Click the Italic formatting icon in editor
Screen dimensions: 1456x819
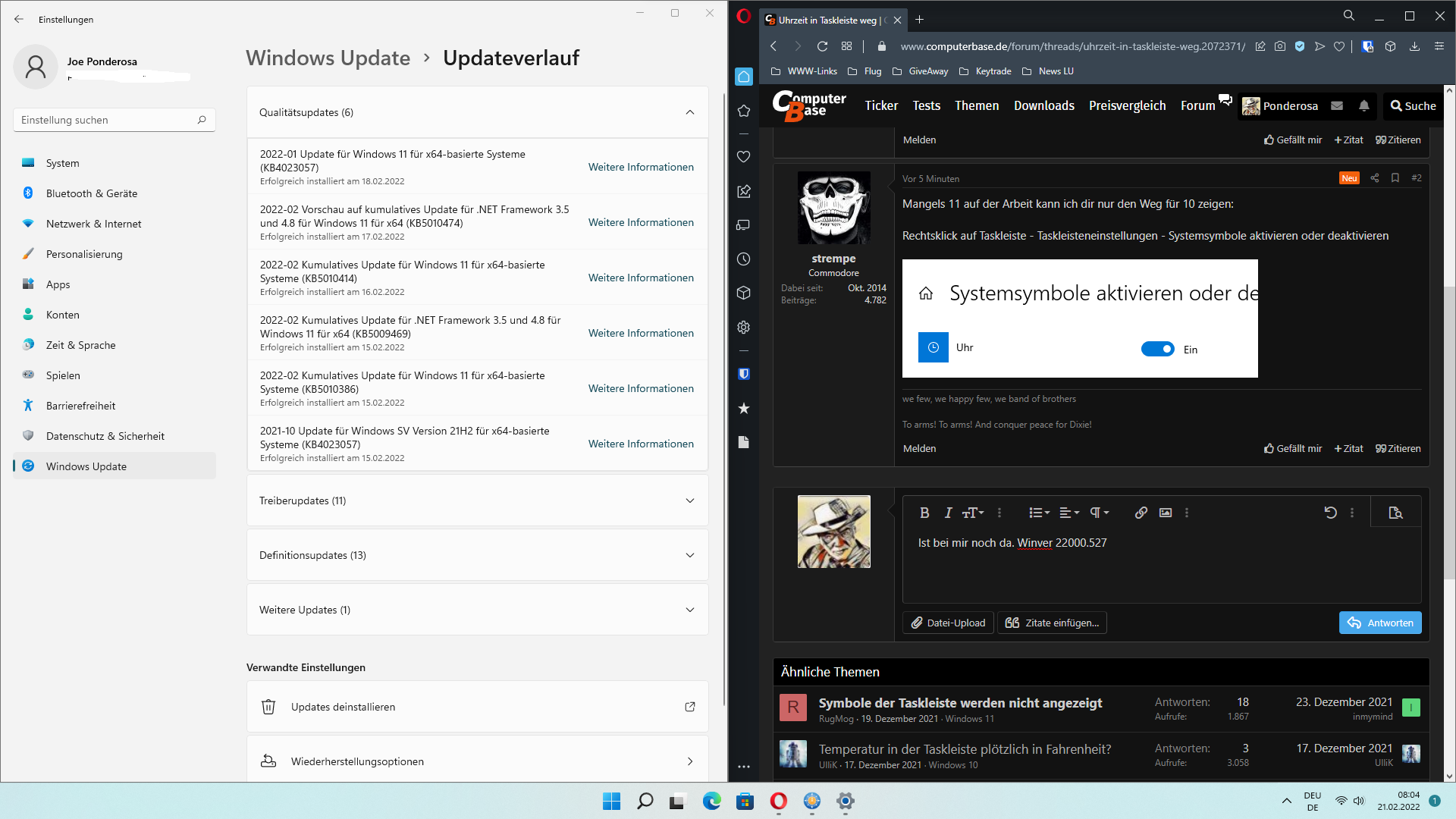point(948,513)
